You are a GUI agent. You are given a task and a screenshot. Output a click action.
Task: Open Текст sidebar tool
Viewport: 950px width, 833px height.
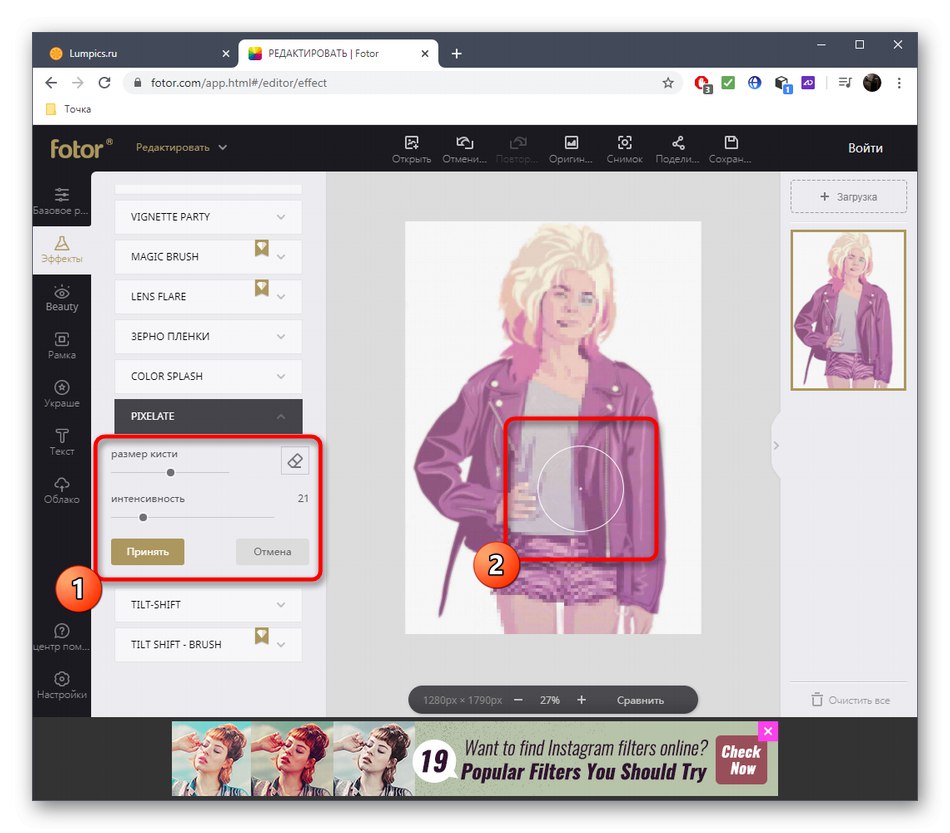click(61, 443)
